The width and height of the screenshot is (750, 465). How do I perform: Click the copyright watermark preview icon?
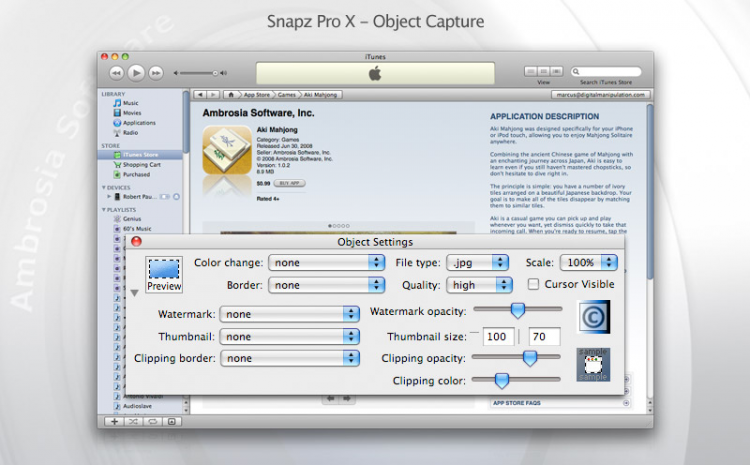click(x=594, y=317)
